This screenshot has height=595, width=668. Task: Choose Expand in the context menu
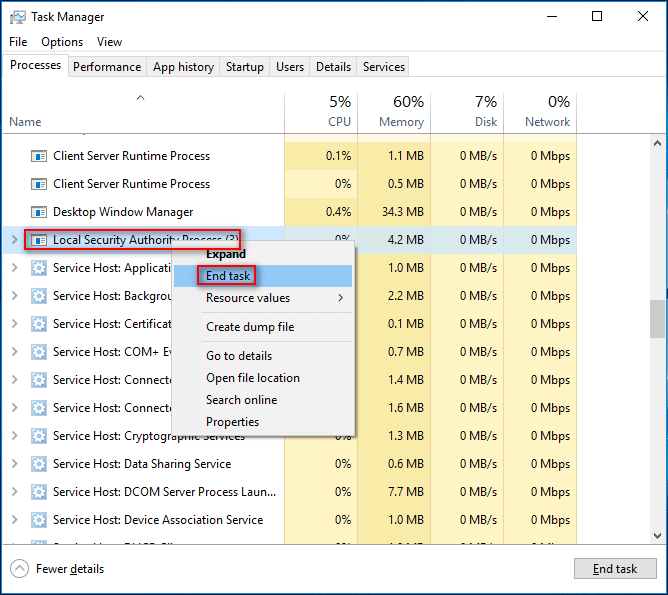click(263, 254)
